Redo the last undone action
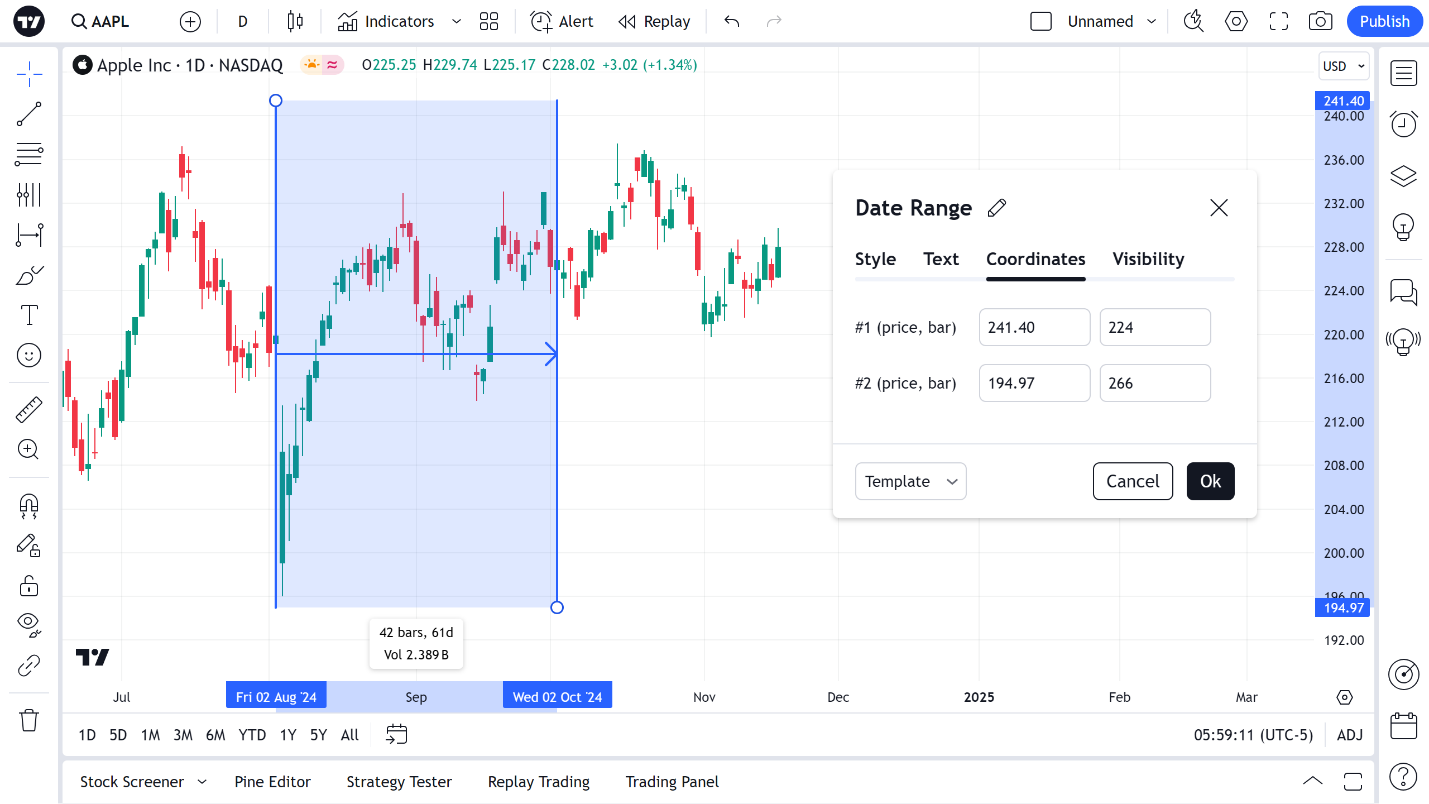1429x804 pixels. (x=773, y=21)
